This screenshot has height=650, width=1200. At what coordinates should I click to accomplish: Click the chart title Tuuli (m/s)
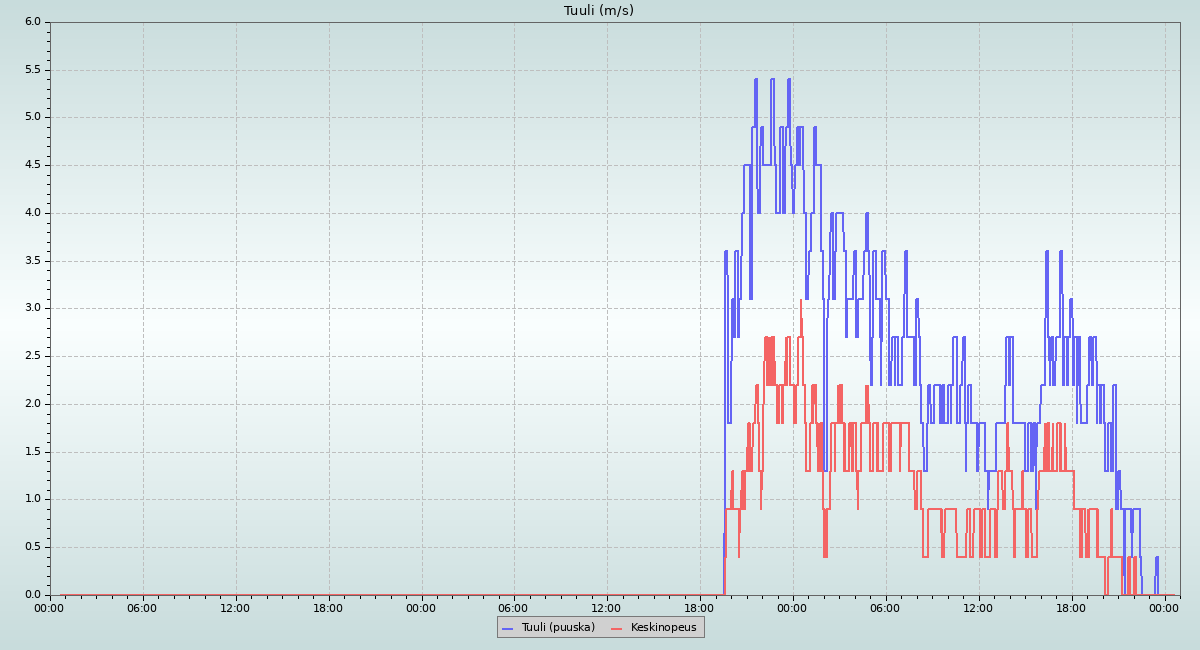click(x=598, y=11)
